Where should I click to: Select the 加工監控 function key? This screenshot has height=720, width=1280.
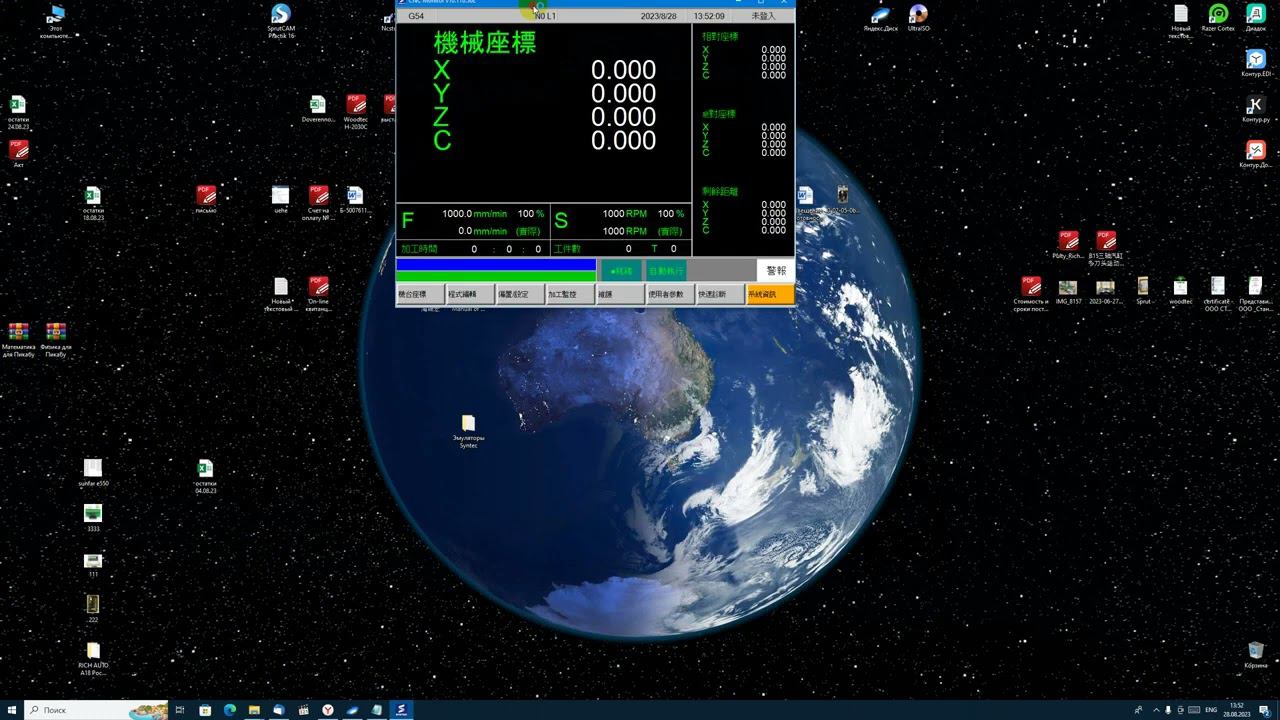coord(570,294)
